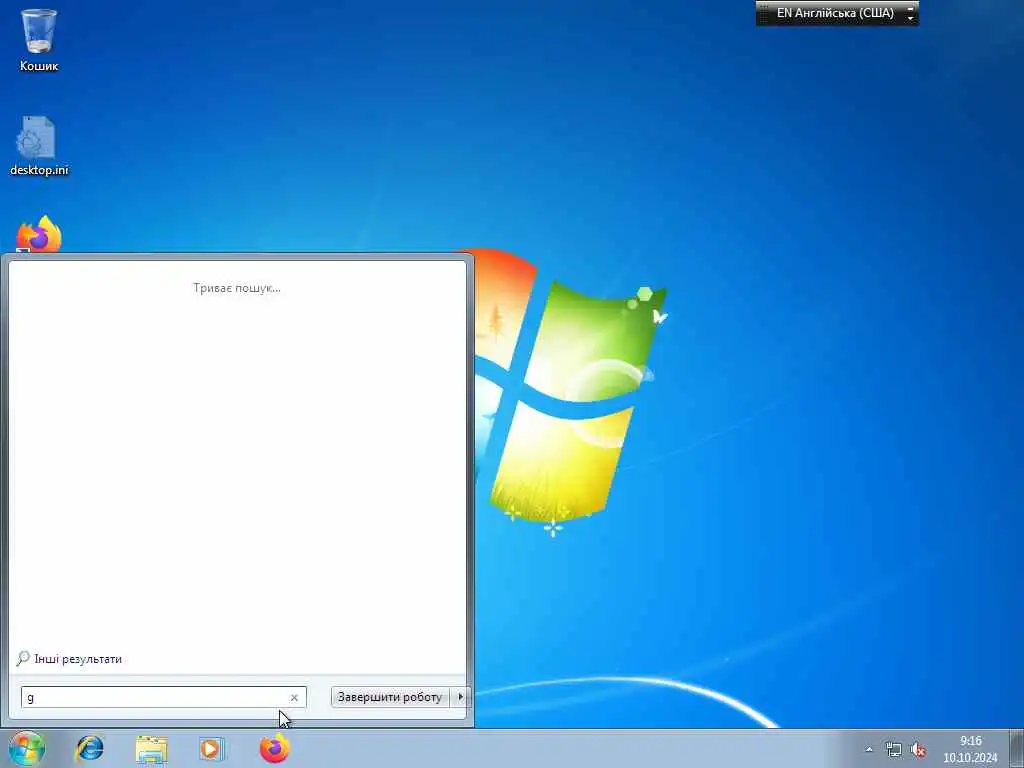Select the desktop.ini file icon
Image resolution: width=1024 pixels, height=768 pixels.
point(39,145)
